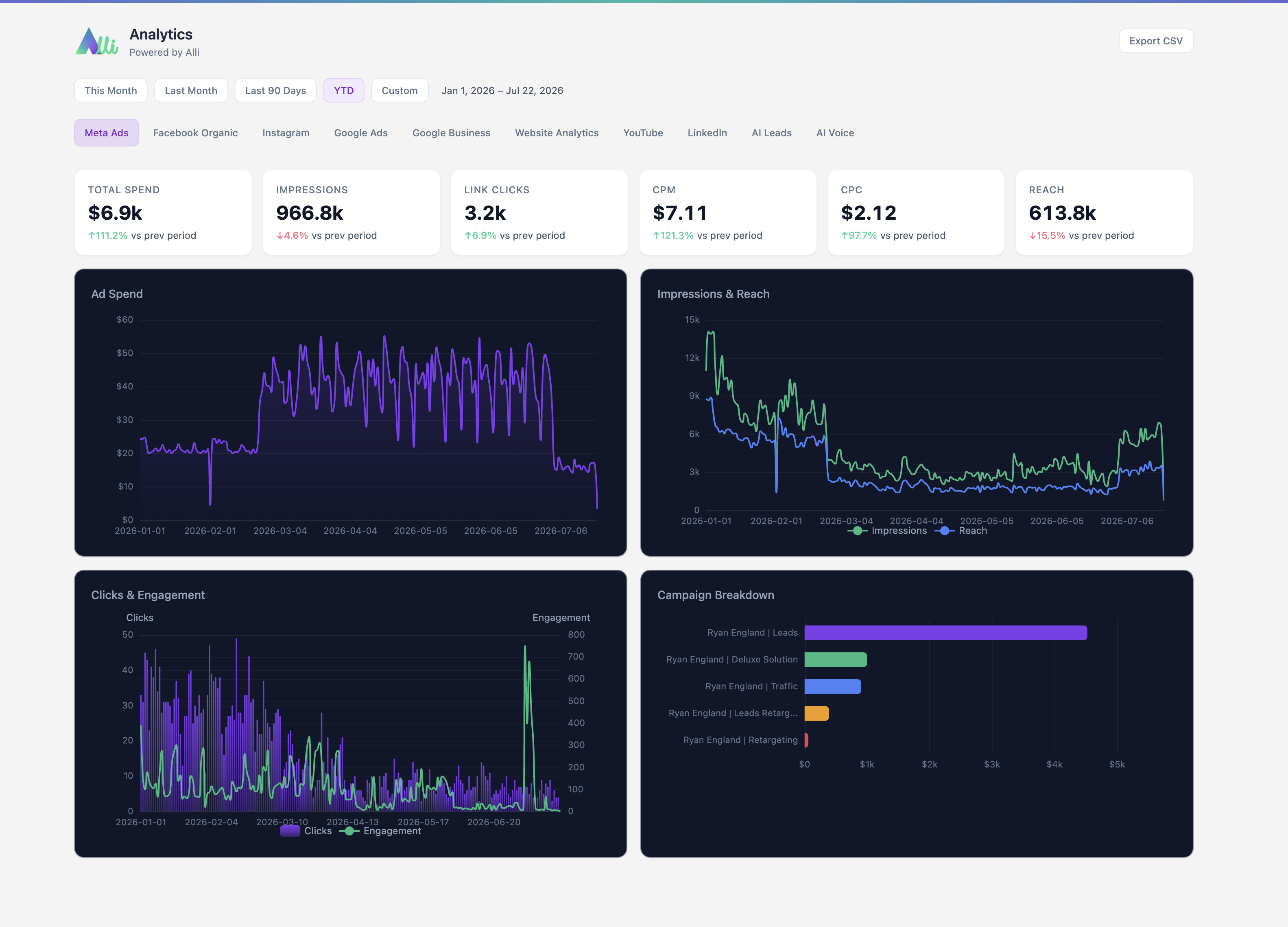Toggle the Clicks legend swatch
The height and width of the screenshot is (927, 1288).
tap(290, 831)
